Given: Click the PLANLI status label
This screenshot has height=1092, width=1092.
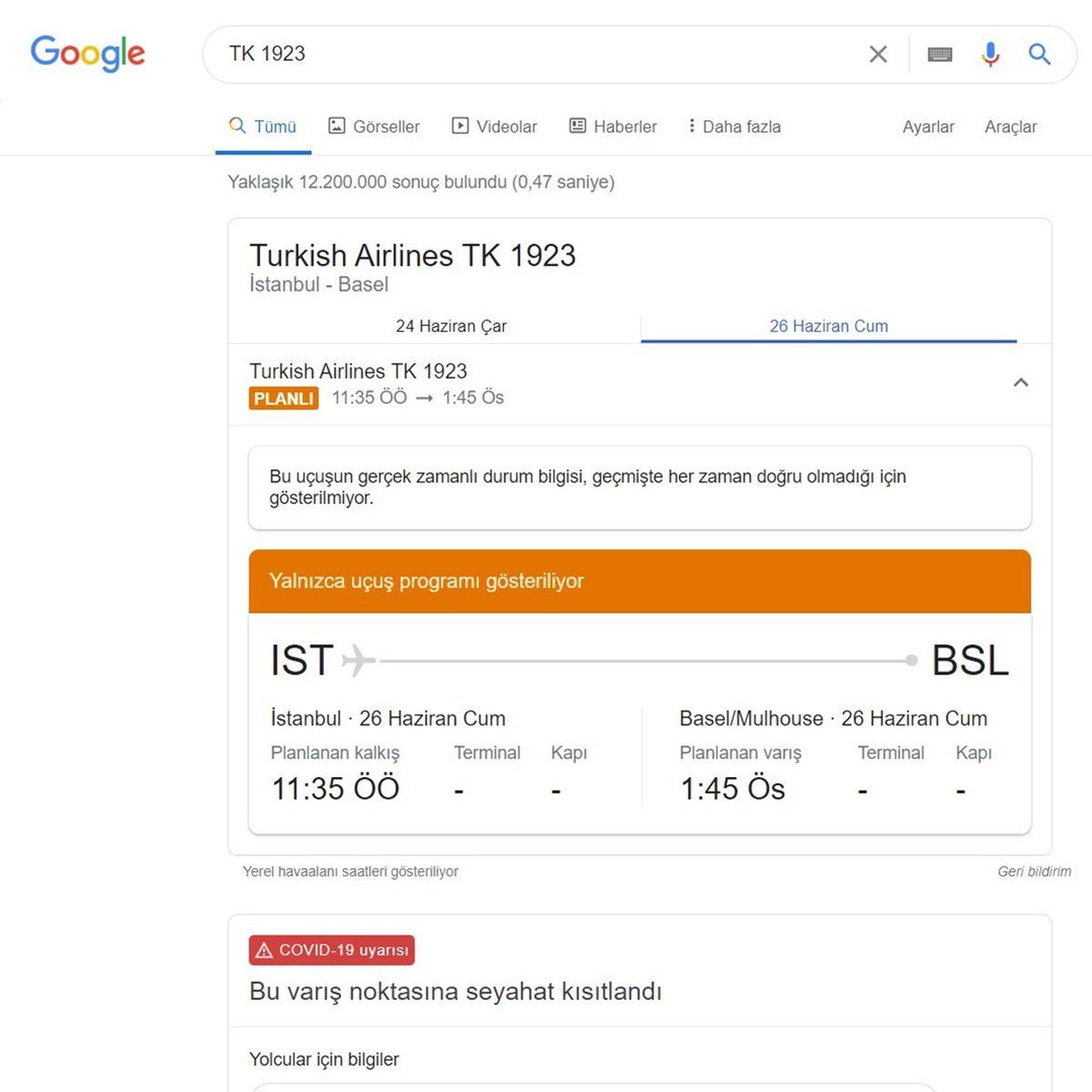Looking at the screenshot, I should [x=283, y=398].
